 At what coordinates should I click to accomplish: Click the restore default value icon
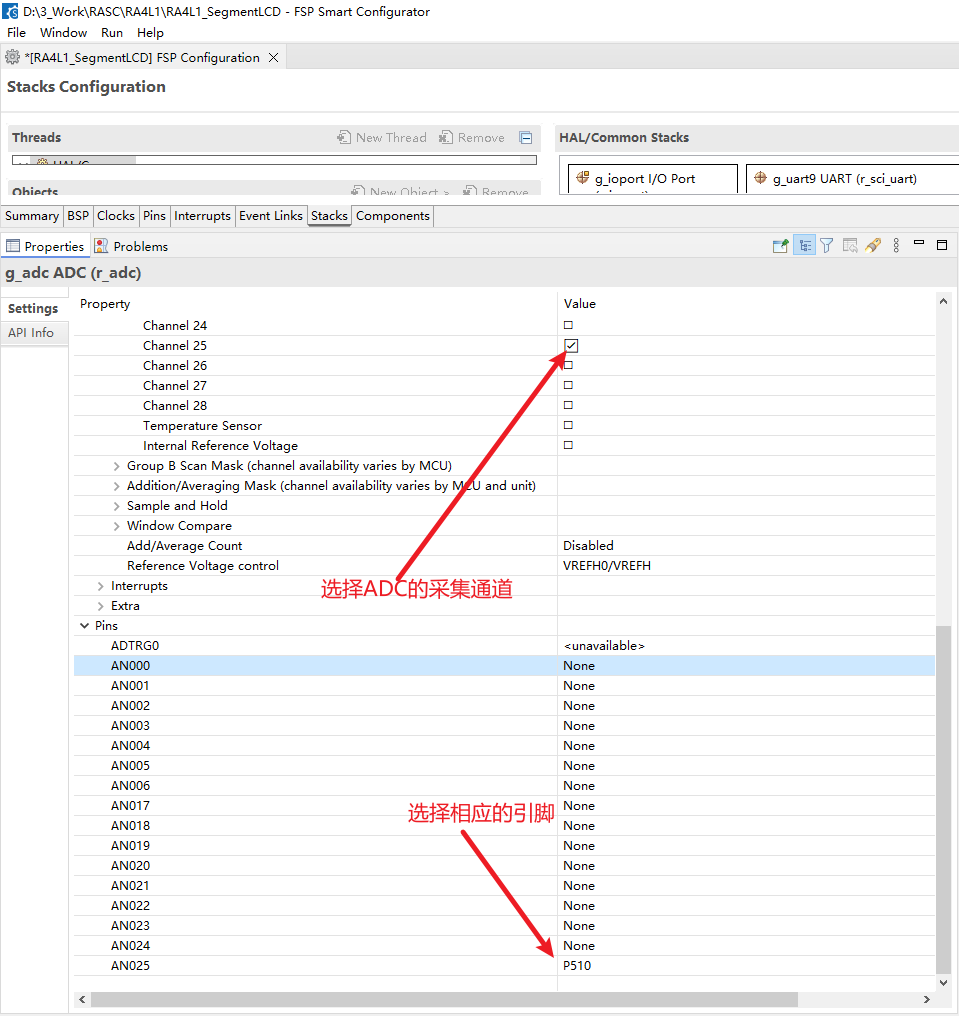pyautogui.click(x=850, y=246)
